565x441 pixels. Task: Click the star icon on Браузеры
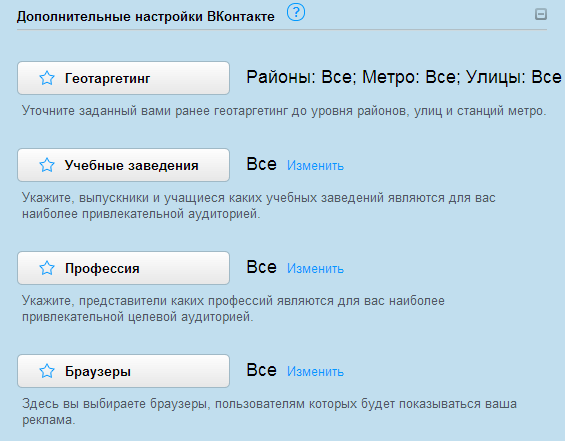(x=47, y=371)
